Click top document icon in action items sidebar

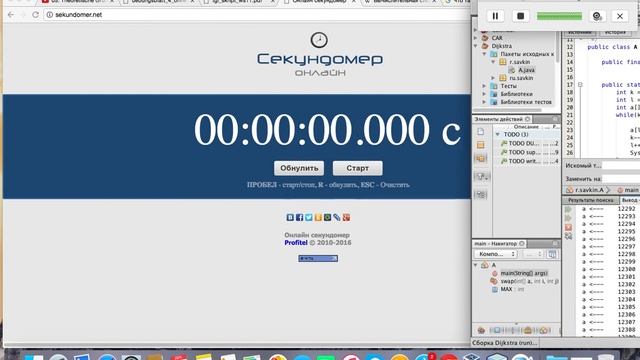tap(481, 131)
